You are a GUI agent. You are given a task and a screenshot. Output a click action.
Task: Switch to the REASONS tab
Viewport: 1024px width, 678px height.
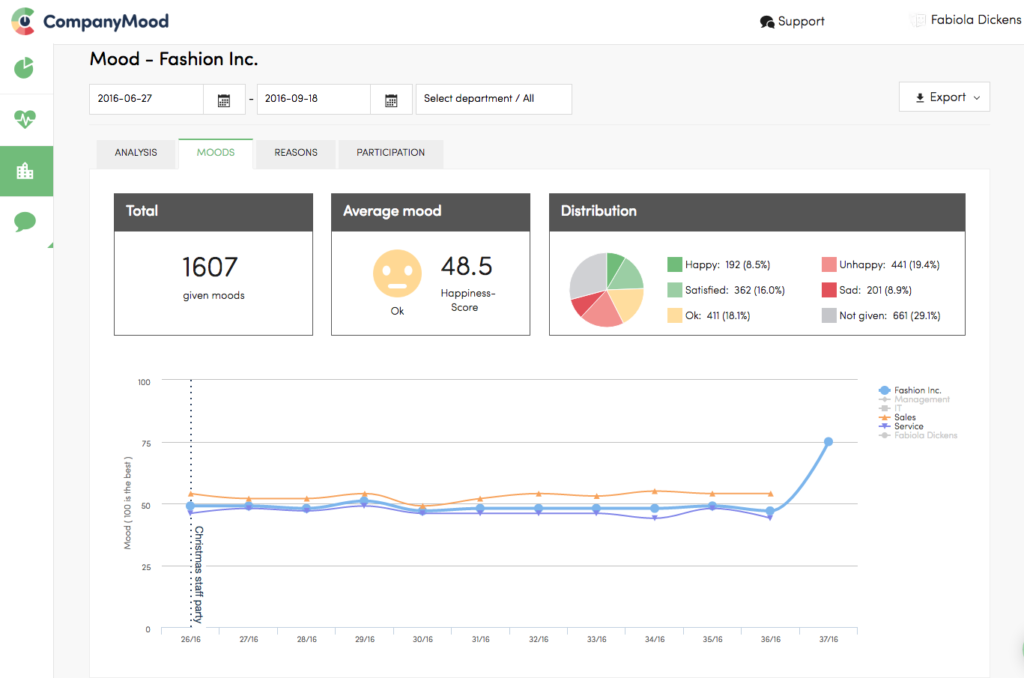(x=296, y=153)
